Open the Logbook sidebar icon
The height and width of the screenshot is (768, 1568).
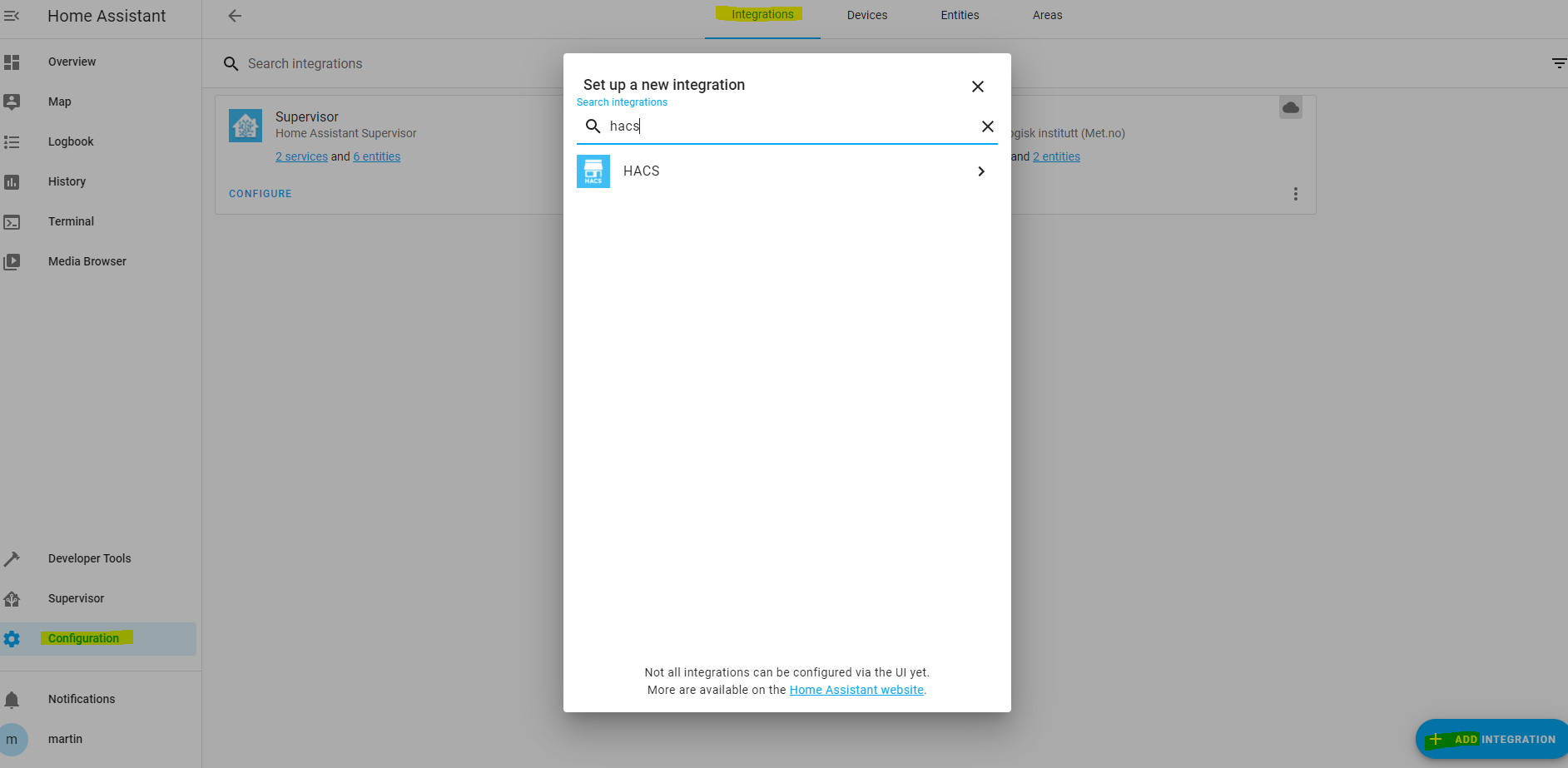pos(12,142)
